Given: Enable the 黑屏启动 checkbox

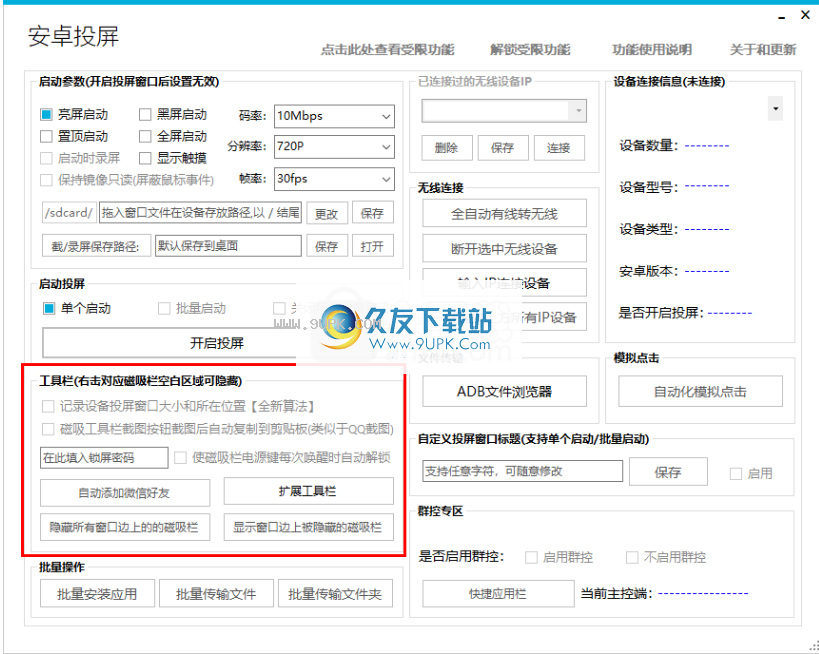Looking at the screenshot, I should [145, 114].
